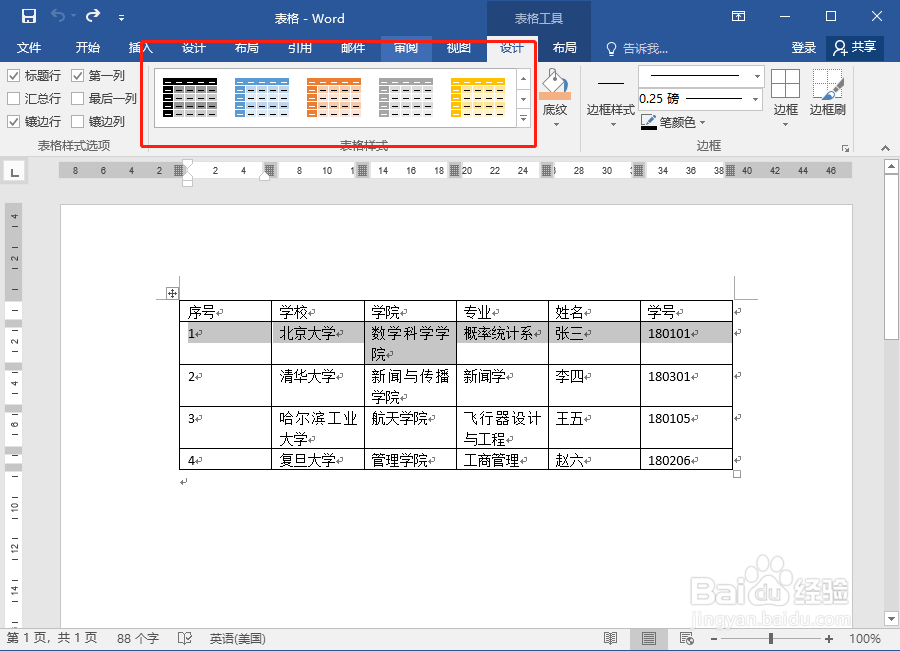The width and height of the screenshot is (900, 651).
Task: Enable the 汇总行 checkbox
Action: pos(14,99)
